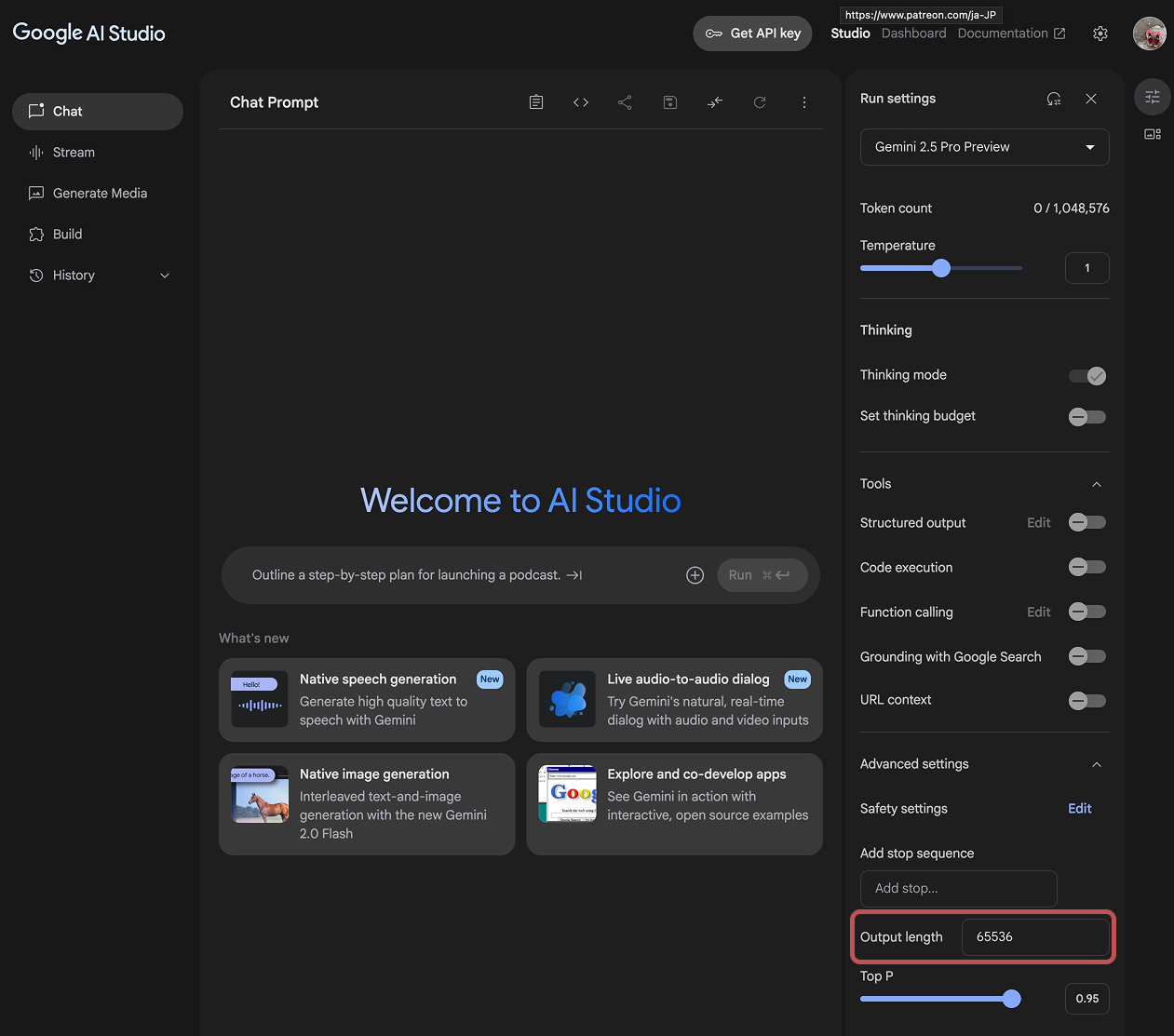Save the prompt with the disk icon

pos(670,102)
